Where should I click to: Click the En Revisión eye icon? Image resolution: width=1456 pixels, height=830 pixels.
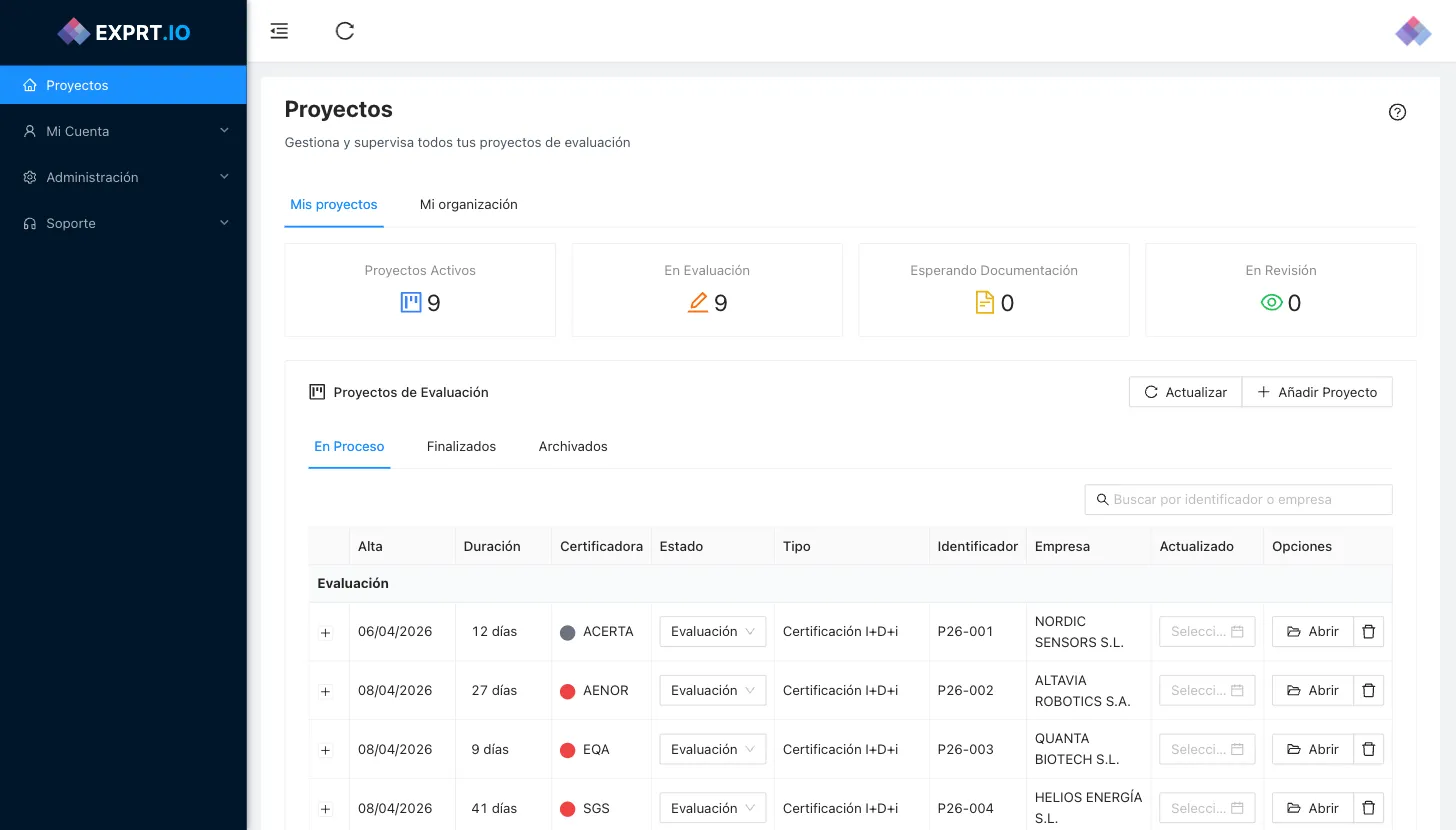[1272, 303]
